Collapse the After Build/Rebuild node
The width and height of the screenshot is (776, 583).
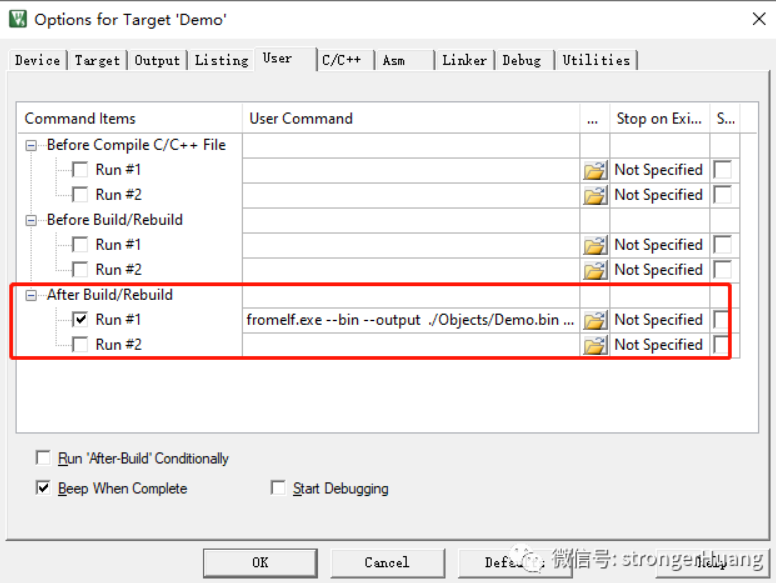[31, 295]
